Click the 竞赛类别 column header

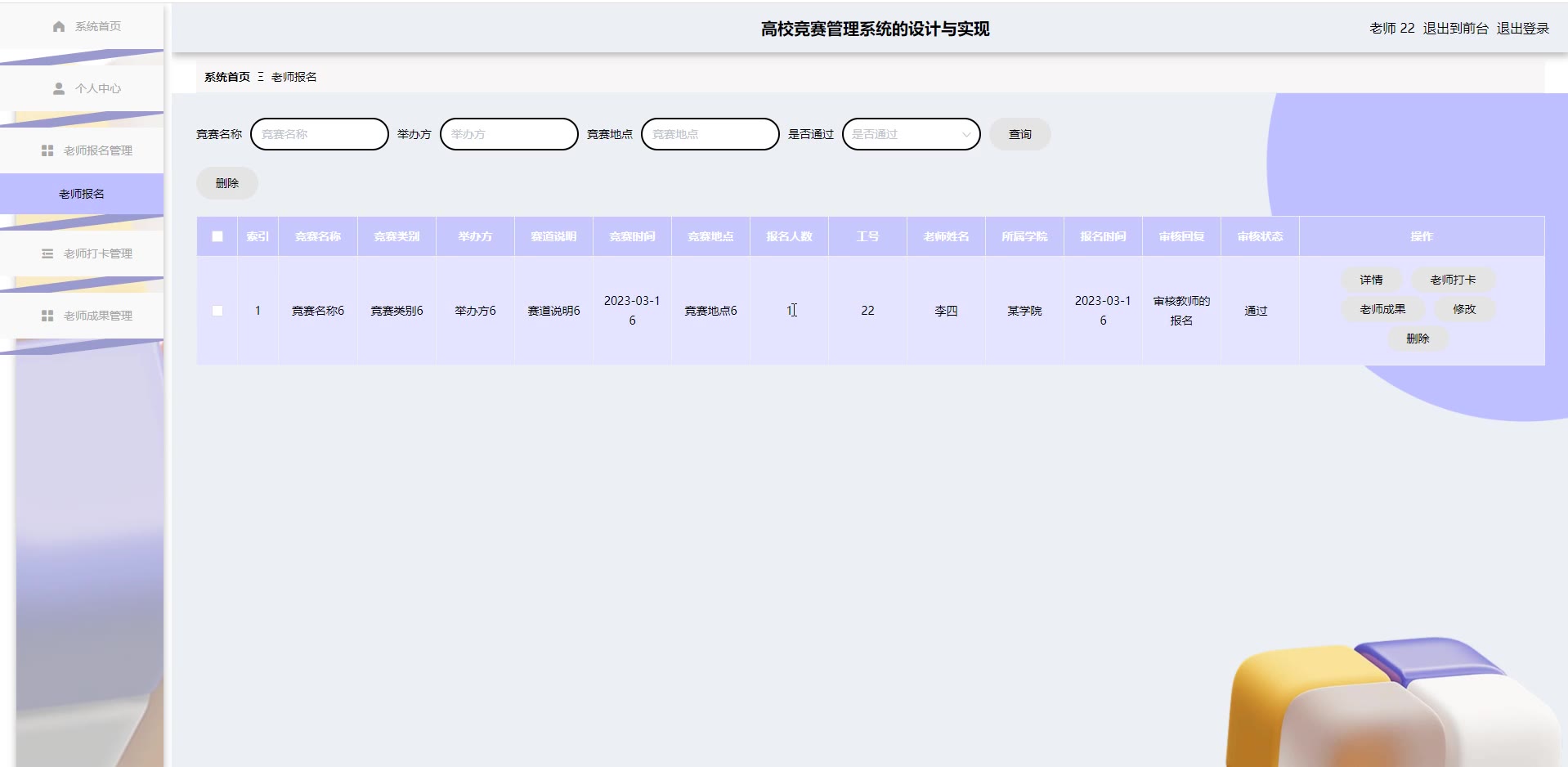(396, 236)
